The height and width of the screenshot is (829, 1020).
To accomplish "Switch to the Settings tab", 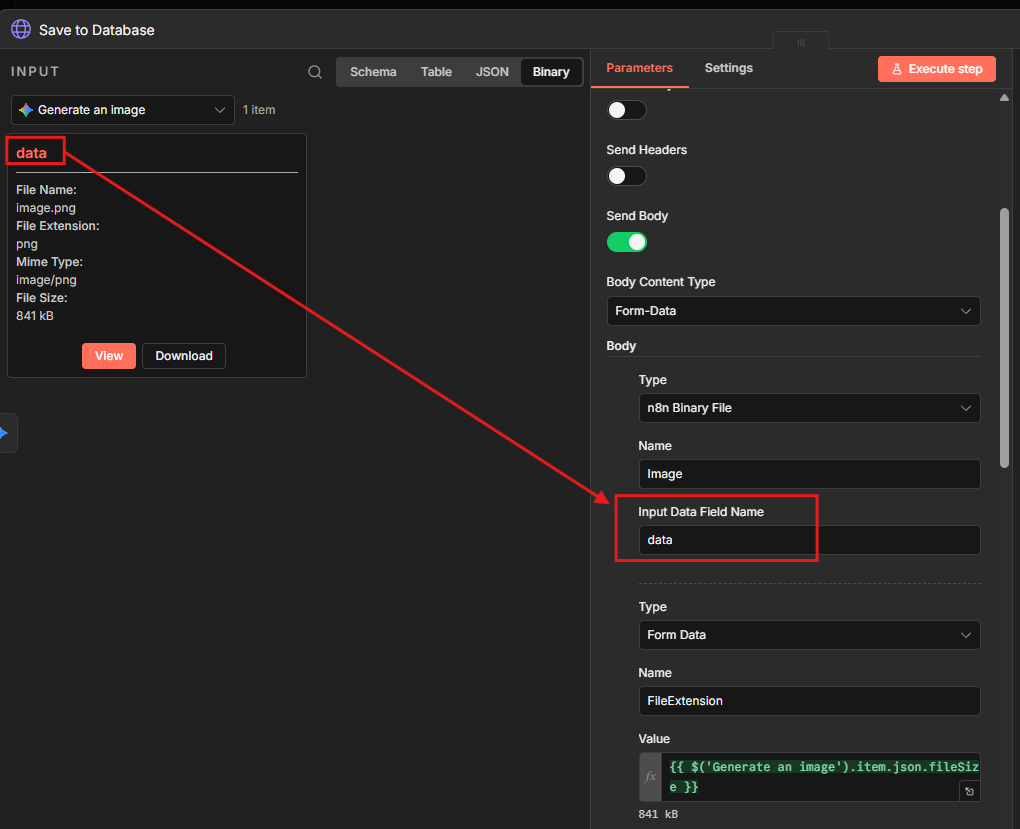I will click(728, 68).
